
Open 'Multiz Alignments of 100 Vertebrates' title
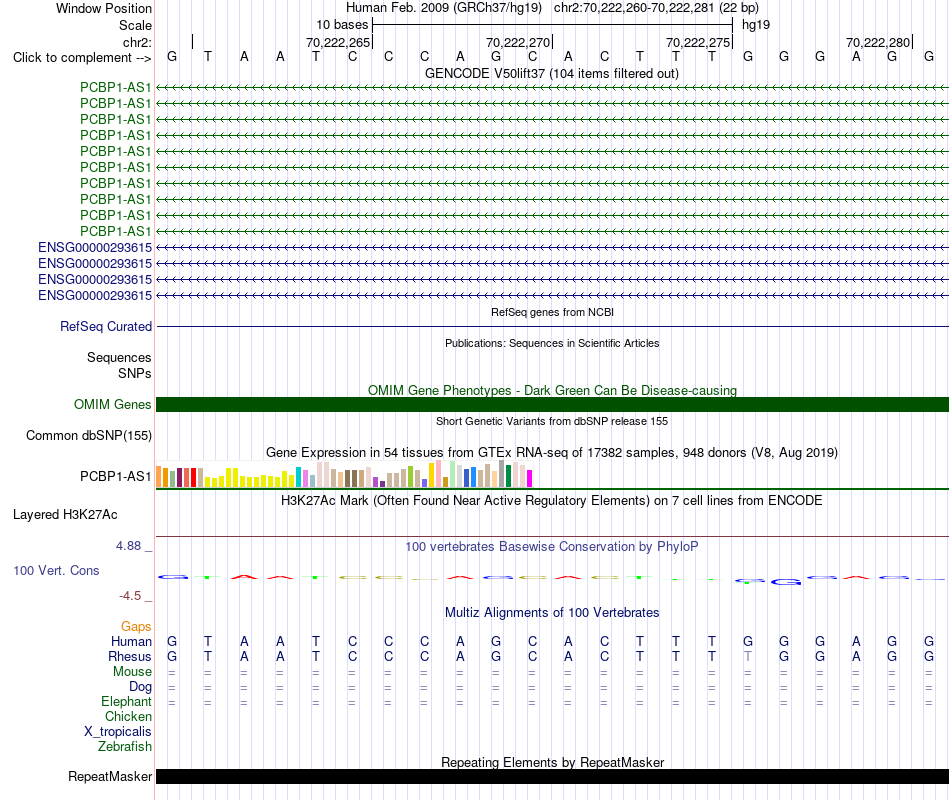click(x=552, y=613)
